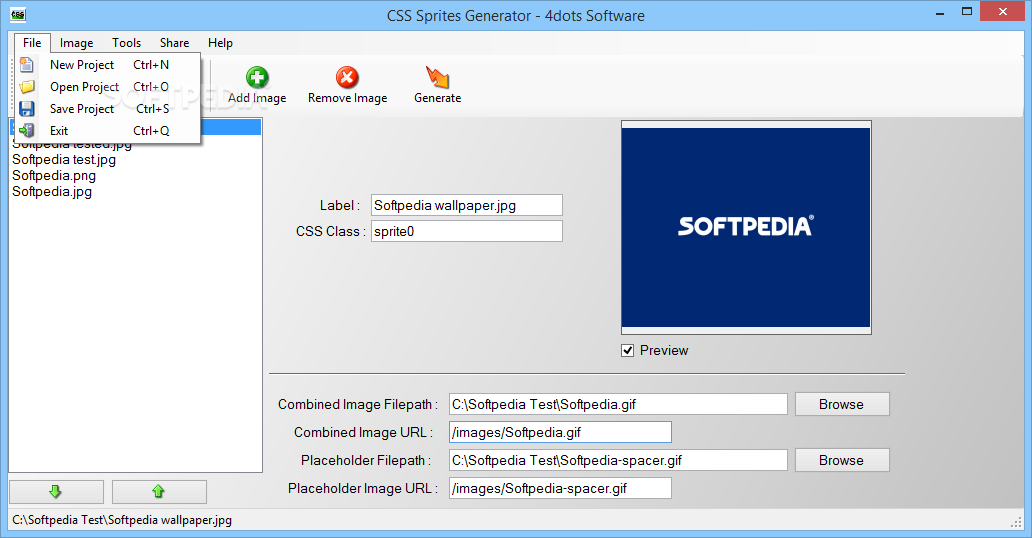Image resolution: width=1032 pixels, height=538 pixels.
Task: Toggle the Preview checkbox
Action: 627,350
